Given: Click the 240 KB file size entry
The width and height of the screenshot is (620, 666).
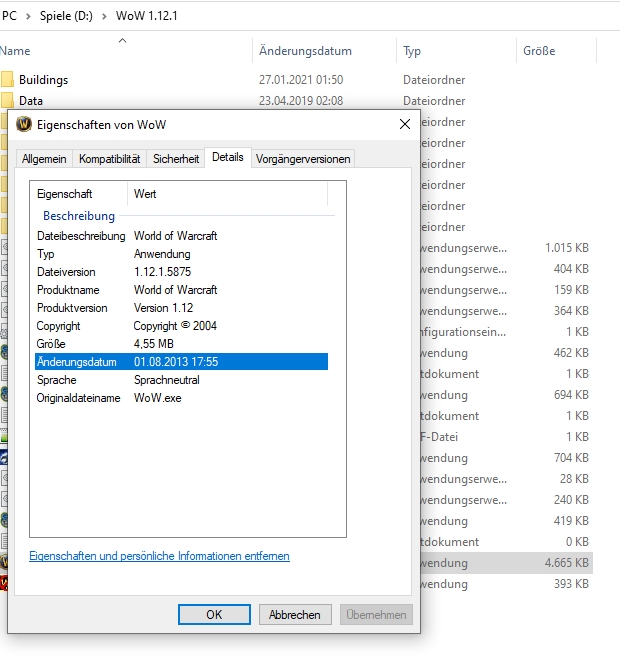Looking at the screenshot, I should 571,500.
